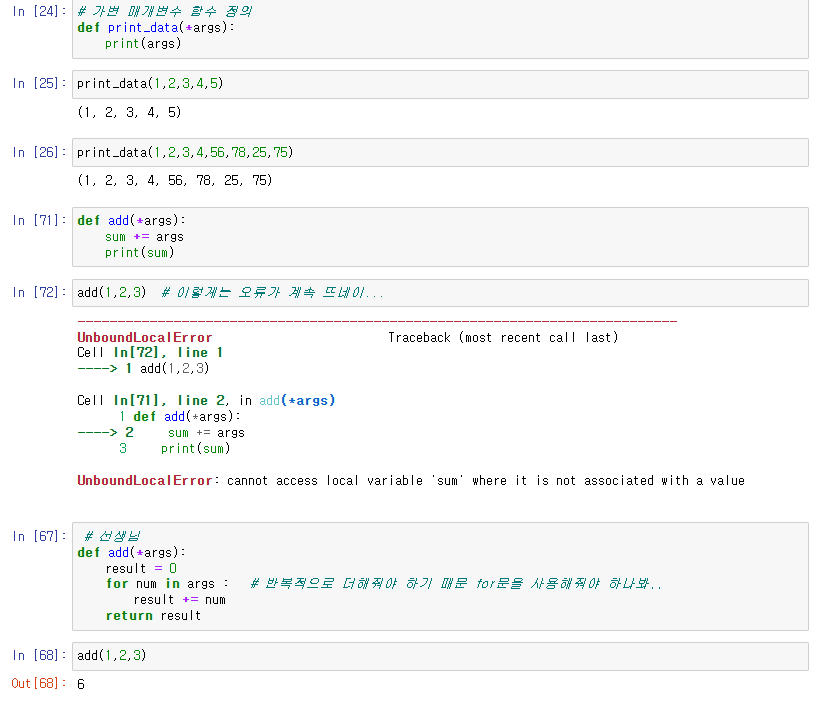Click the In [67] prompt label
Viewport: 825px width, 705px height.
click(39, 537)
